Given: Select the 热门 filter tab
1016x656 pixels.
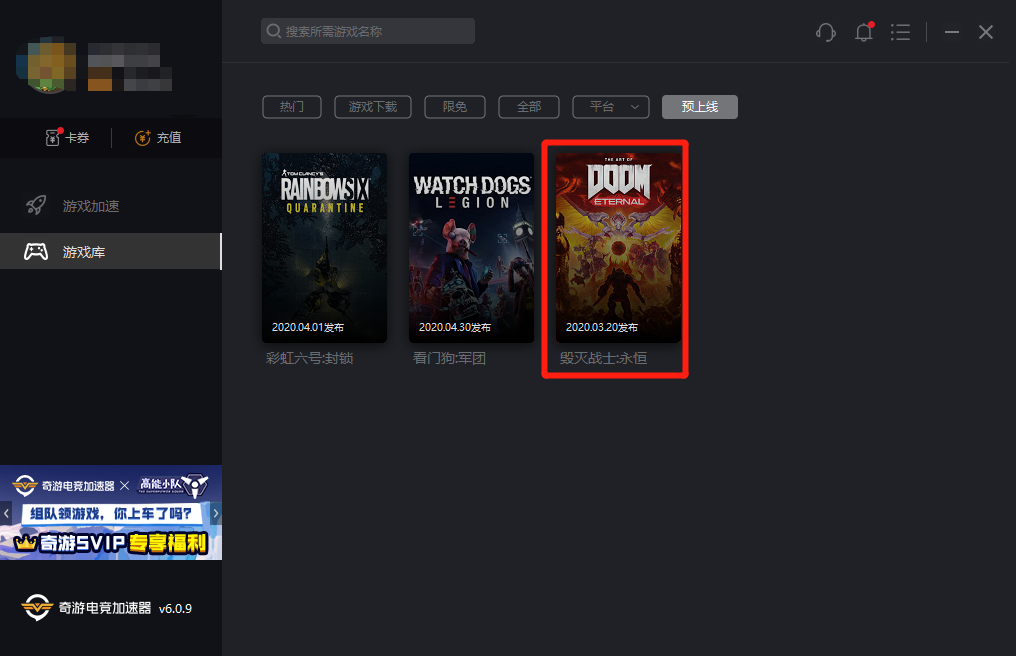Looking at the screenshot, I should 292,107.
